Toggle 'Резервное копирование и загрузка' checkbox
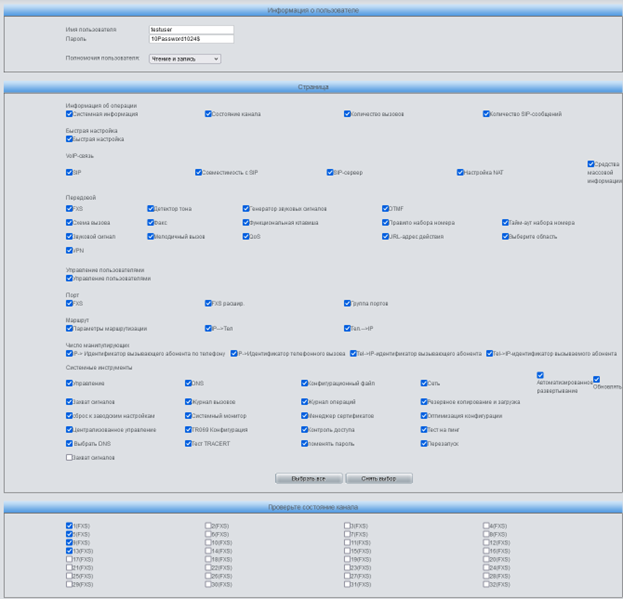Screen dimensions: 623x599 tap(424, 402)
